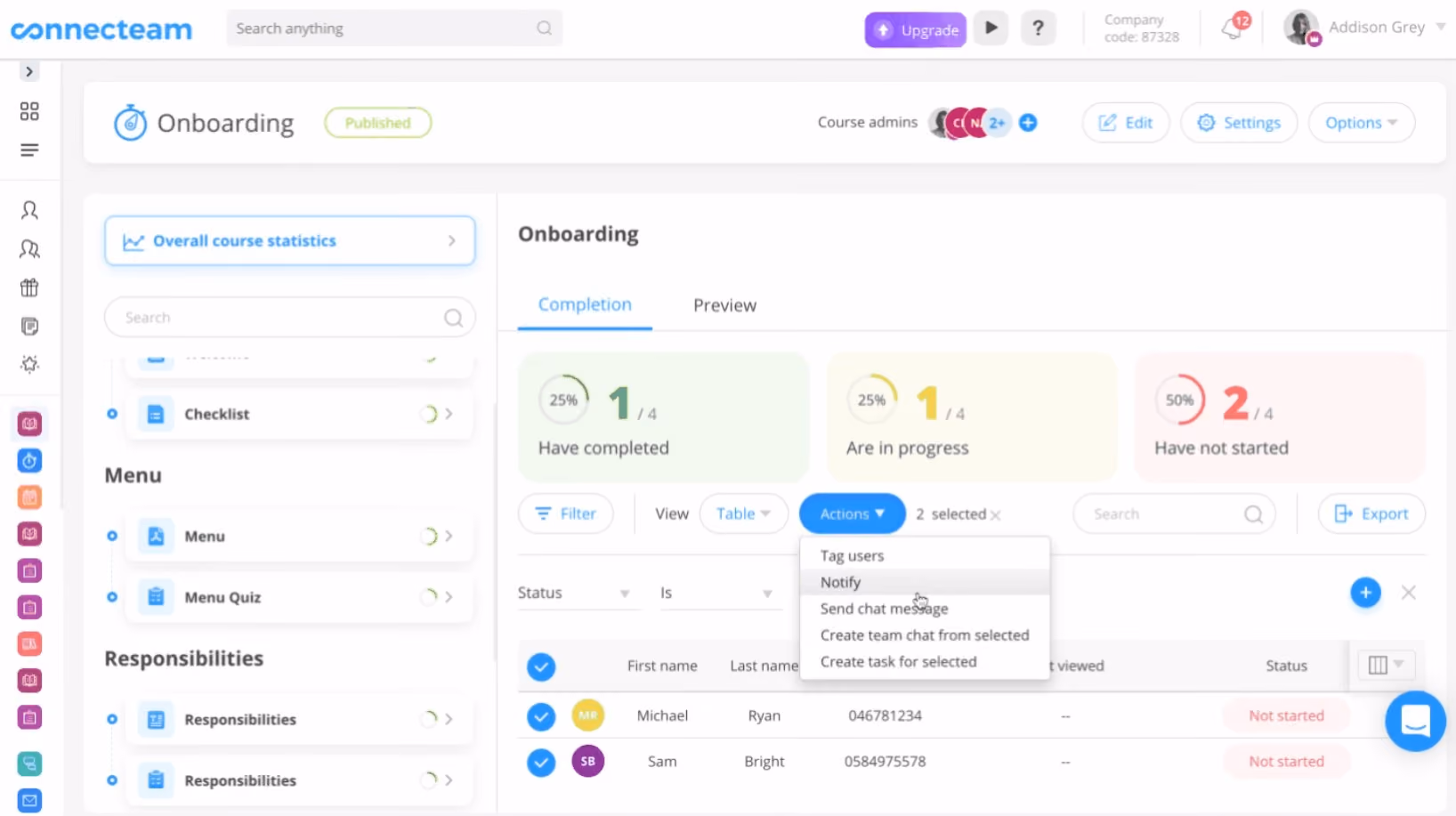Clear the 2 selected users
Image resolution: width=1456 pixels, height=816 pixels.
coord(995,515)
